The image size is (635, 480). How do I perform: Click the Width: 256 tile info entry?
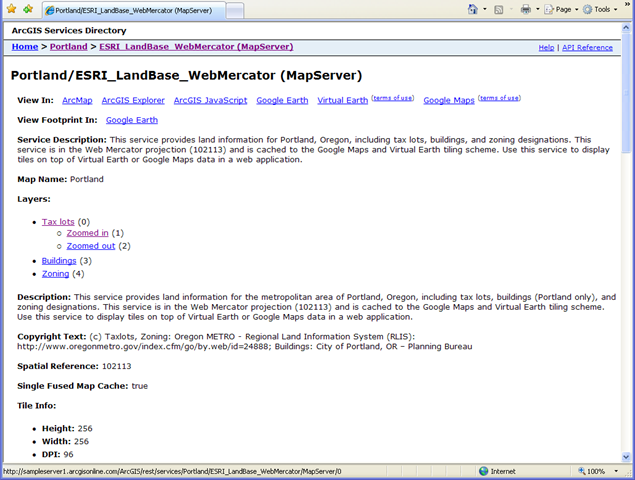tap(65, 442)
